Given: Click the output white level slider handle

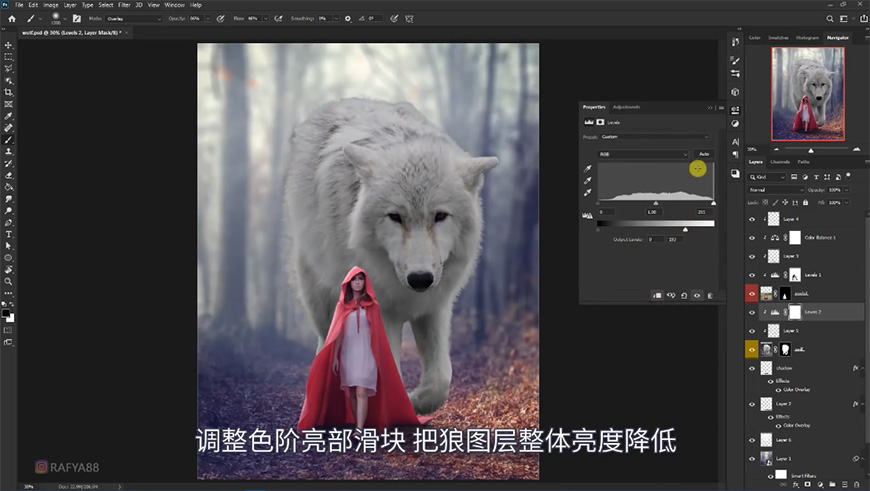Looking at the screenshot, I should pyautogui.click(x=685, y=230).
